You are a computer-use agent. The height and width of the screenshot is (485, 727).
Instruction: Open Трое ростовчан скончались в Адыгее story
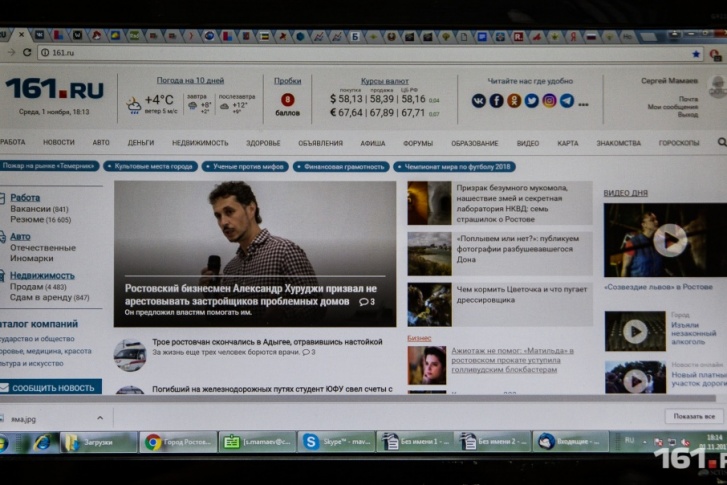point(268,342)
